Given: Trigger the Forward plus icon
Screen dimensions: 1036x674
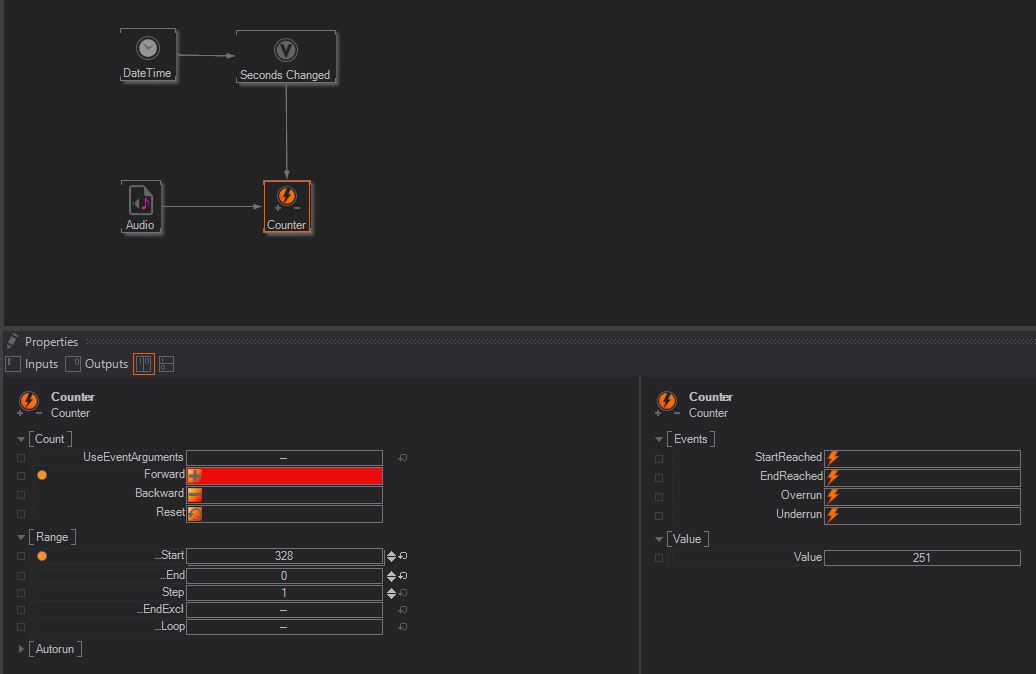Looking at the screenshot, I should [x=195, y=476].
